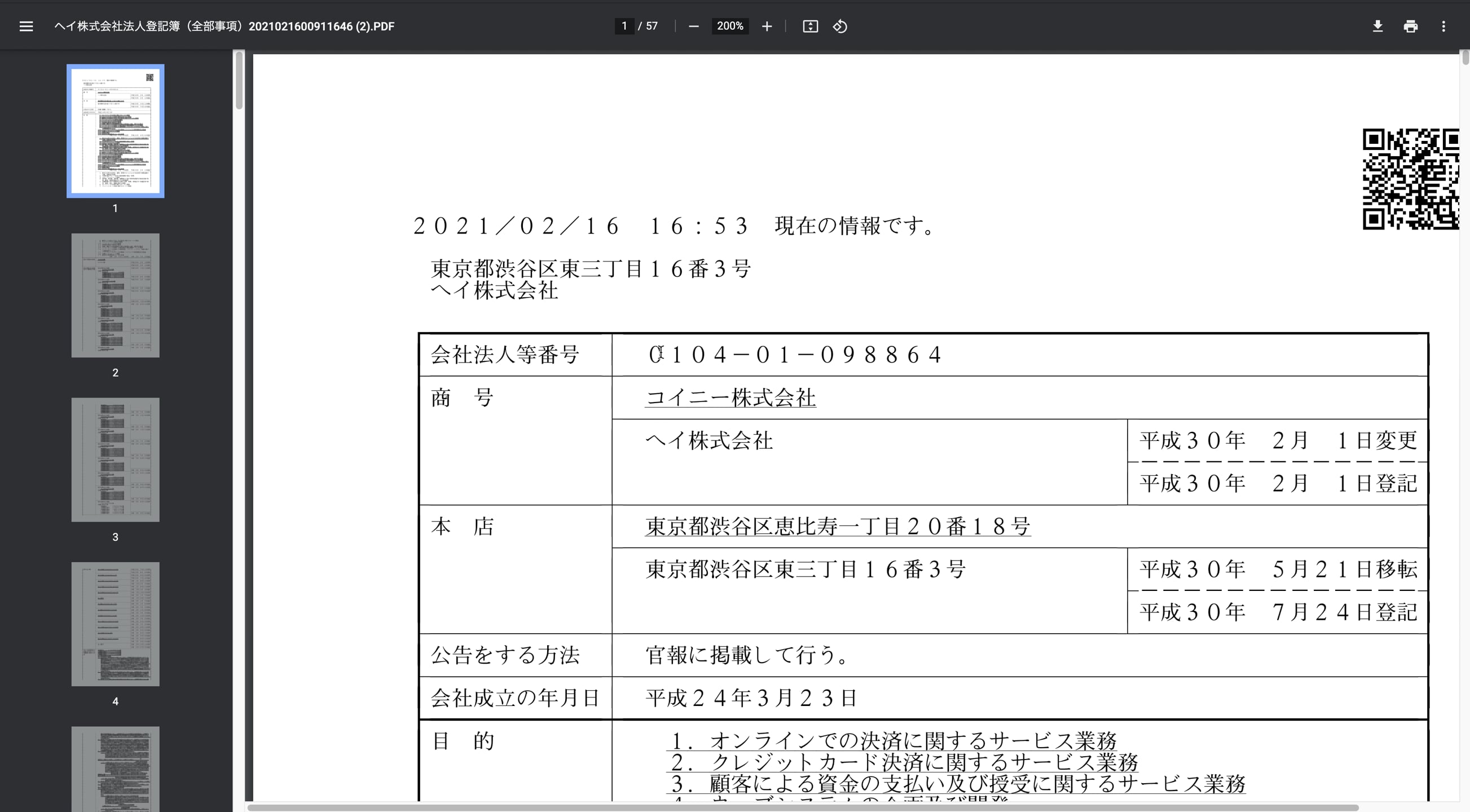Zoom in with the plus icon
Viewport: 1470px width, 812px height.
(767, 27)
